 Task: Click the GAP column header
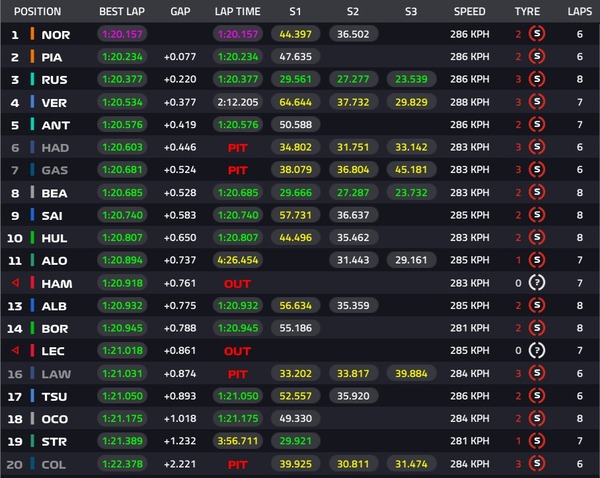180,12
